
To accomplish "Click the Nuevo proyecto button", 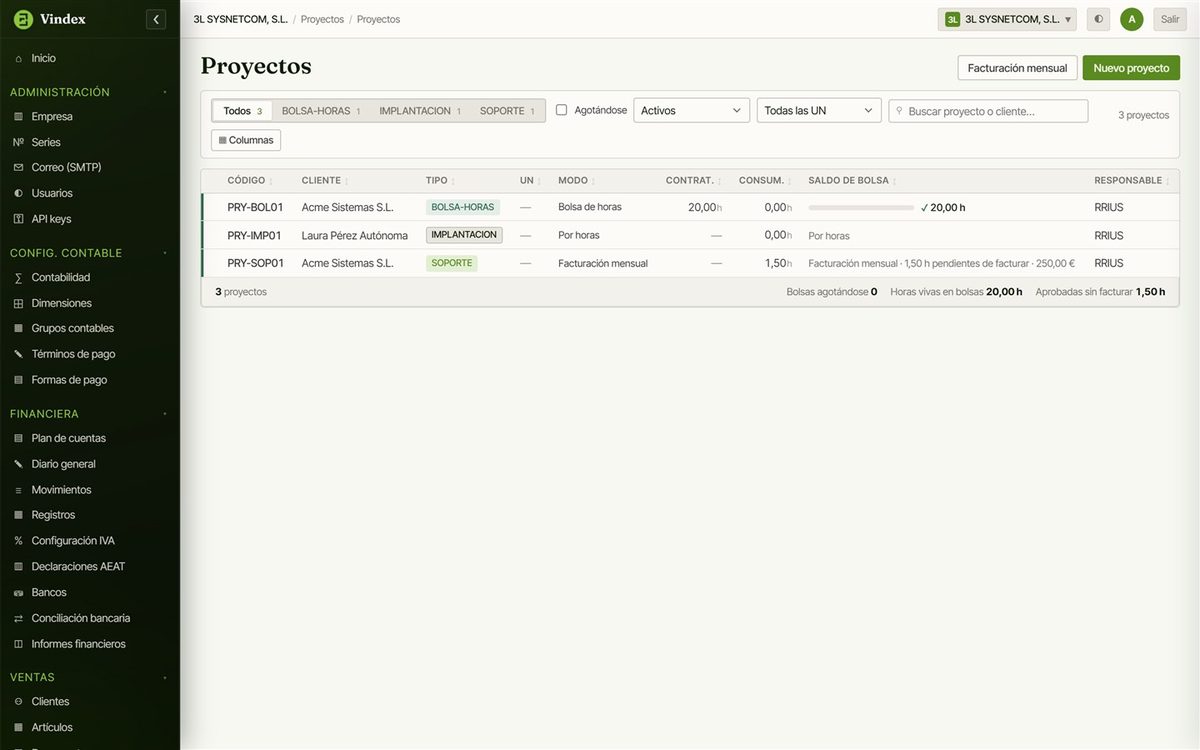I will point(1131,68).
